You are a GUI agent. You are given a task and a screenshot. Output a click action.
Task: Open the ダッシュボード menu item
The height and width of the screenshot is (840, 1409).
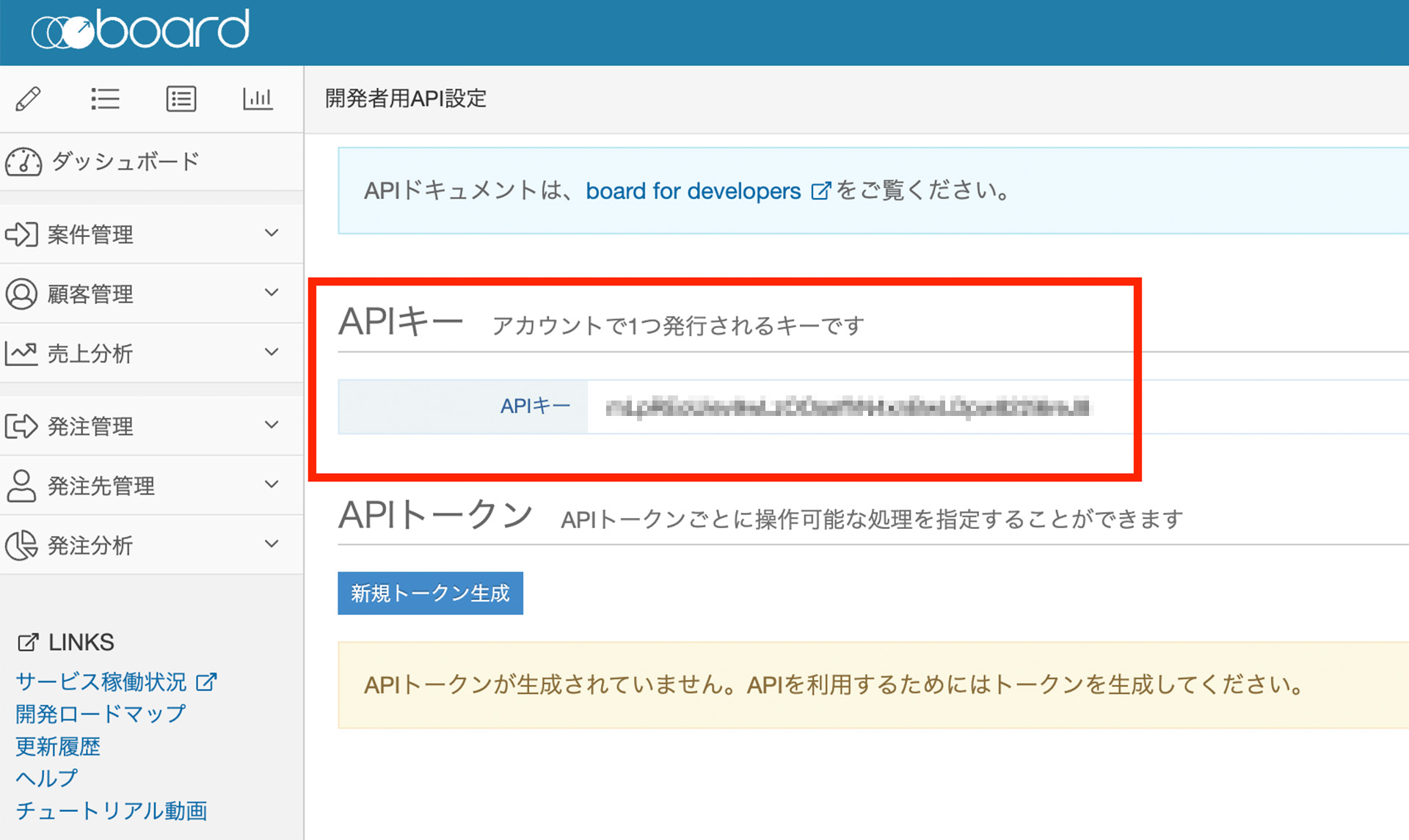pyautogui.click(x=125, y=161)
